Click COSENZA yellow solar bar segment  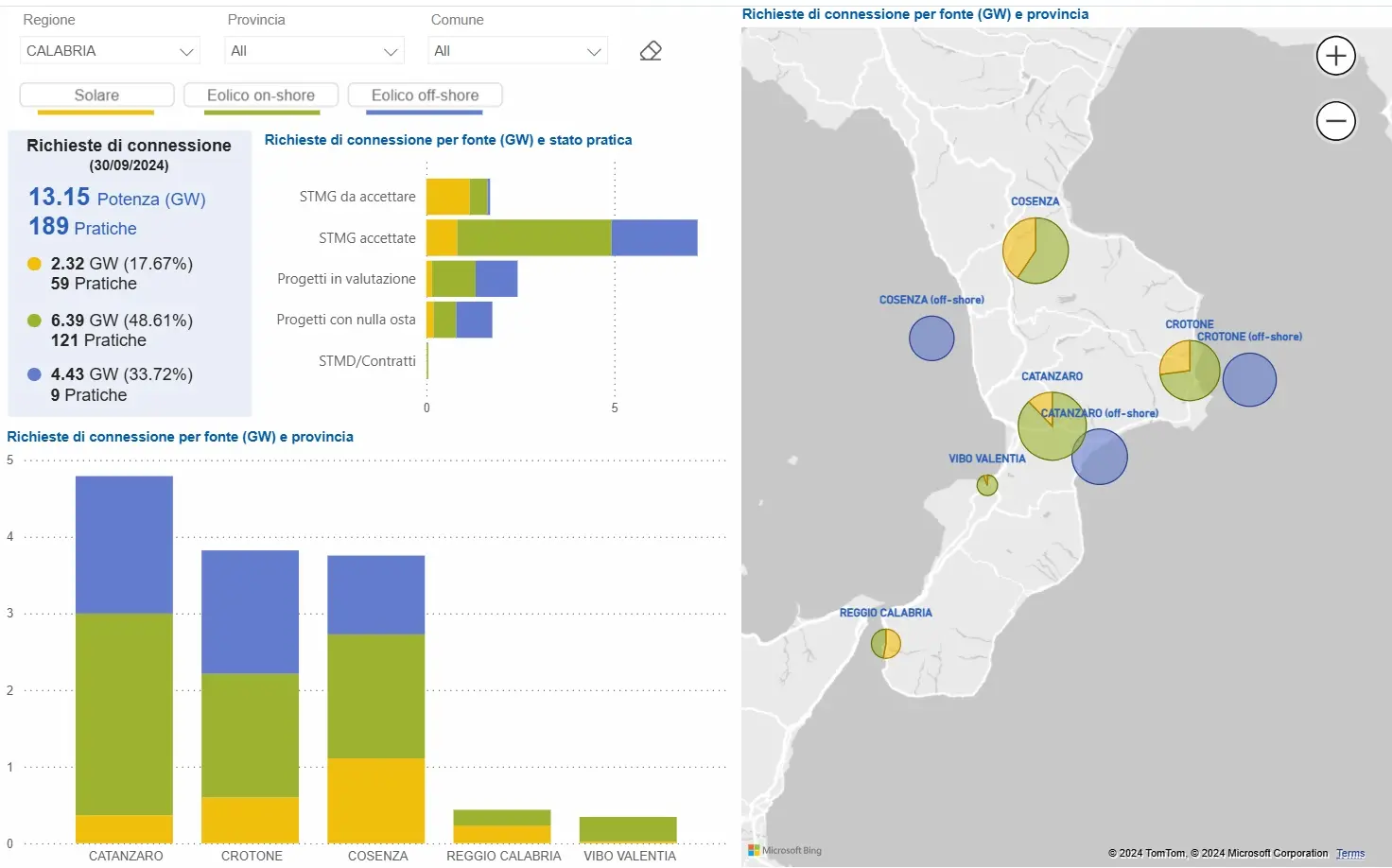(375, 801)
